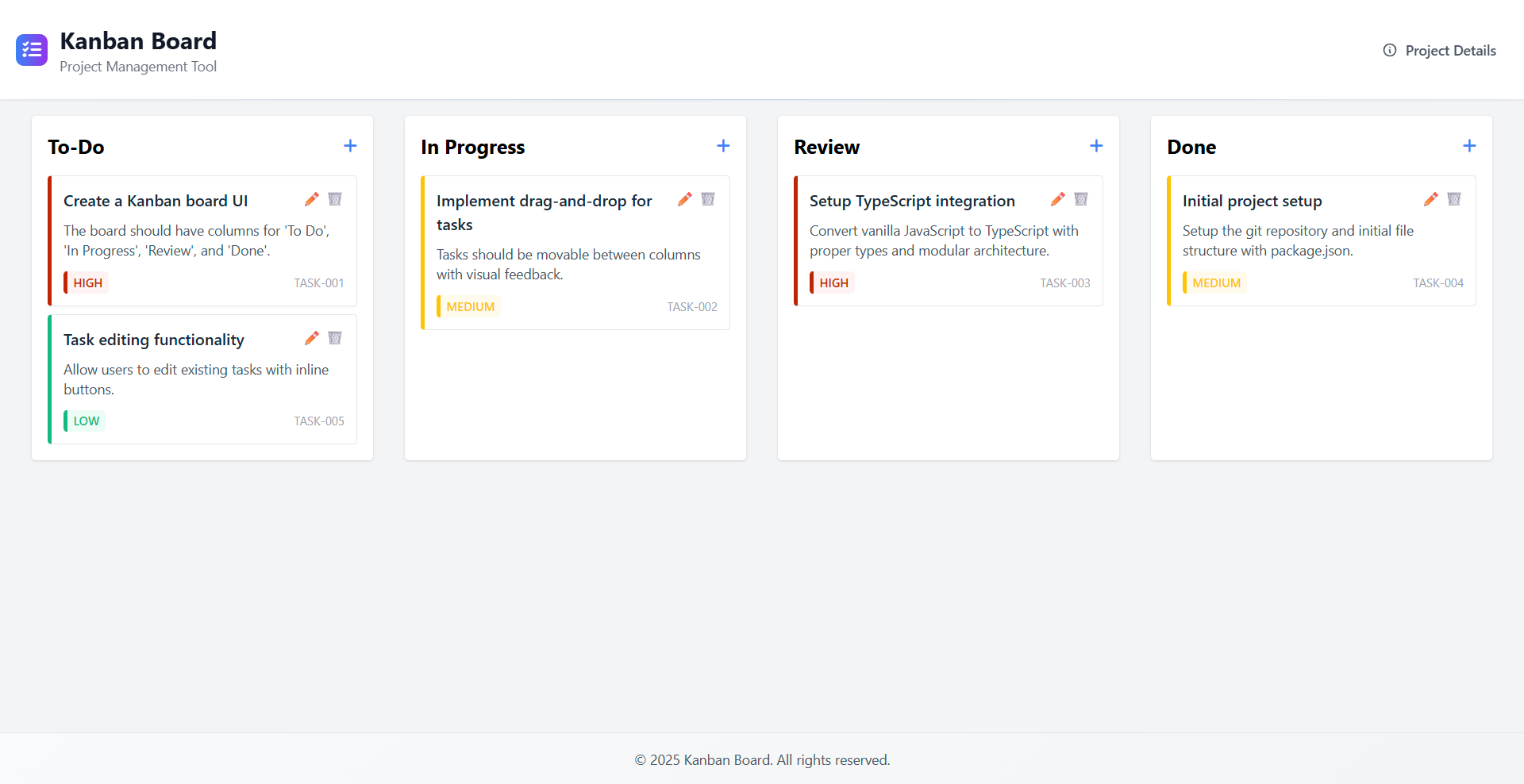
Task: Delete the 'Setup TypeScript integration' task
Action: (1081, 199)
